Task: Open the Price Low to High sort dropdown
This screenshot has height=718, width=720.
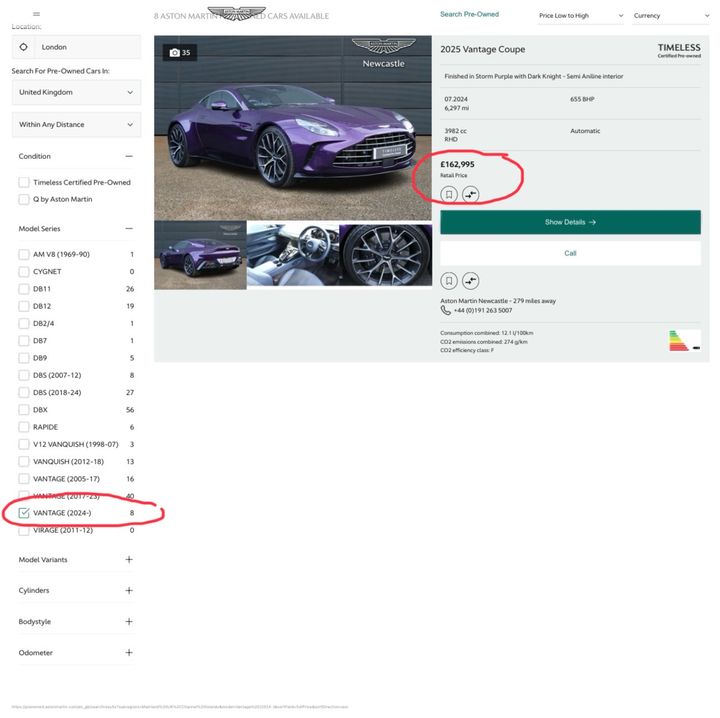Action: pos(581,16)
